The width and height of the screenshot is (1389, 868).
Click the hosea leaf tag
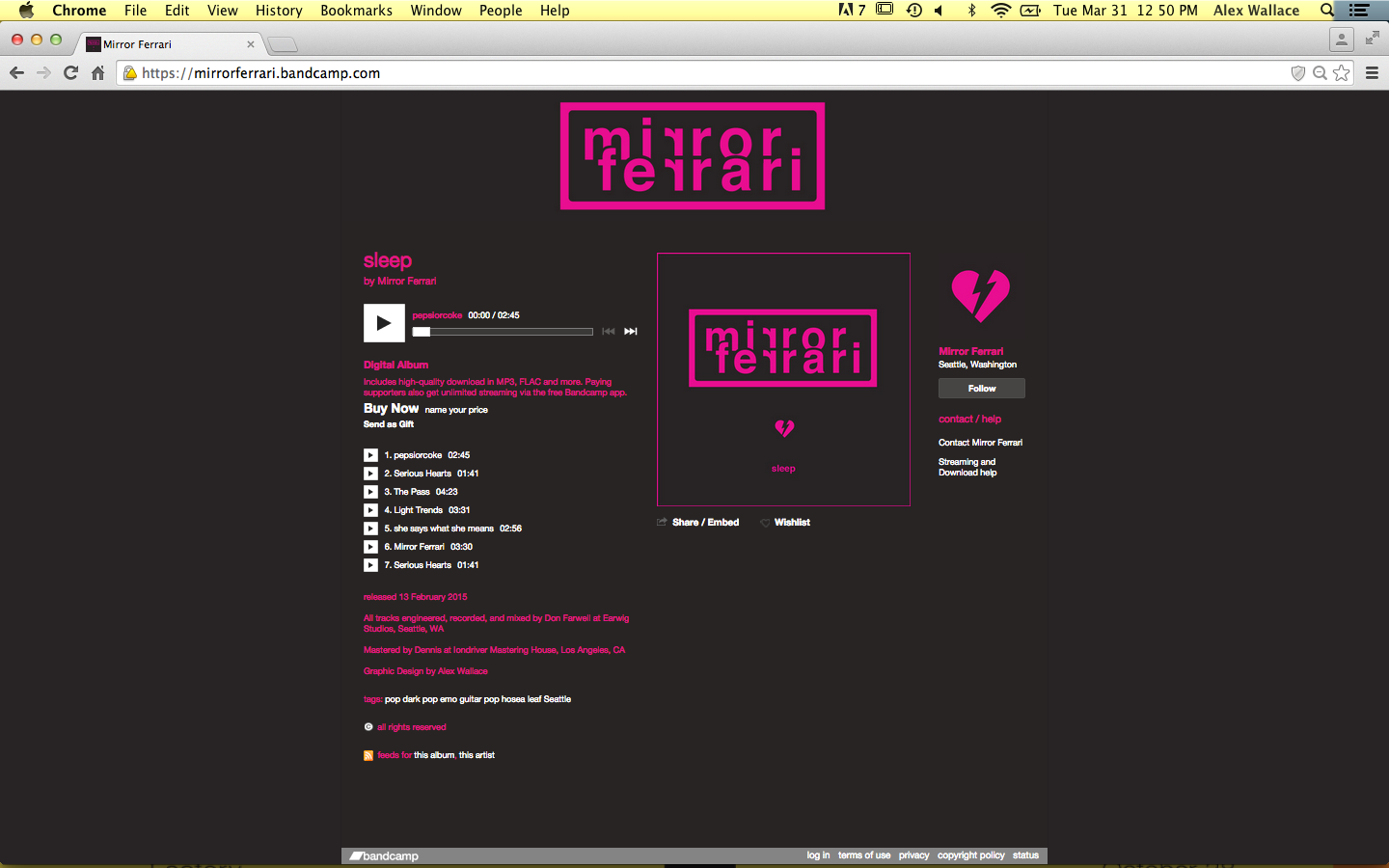point(521,699)
